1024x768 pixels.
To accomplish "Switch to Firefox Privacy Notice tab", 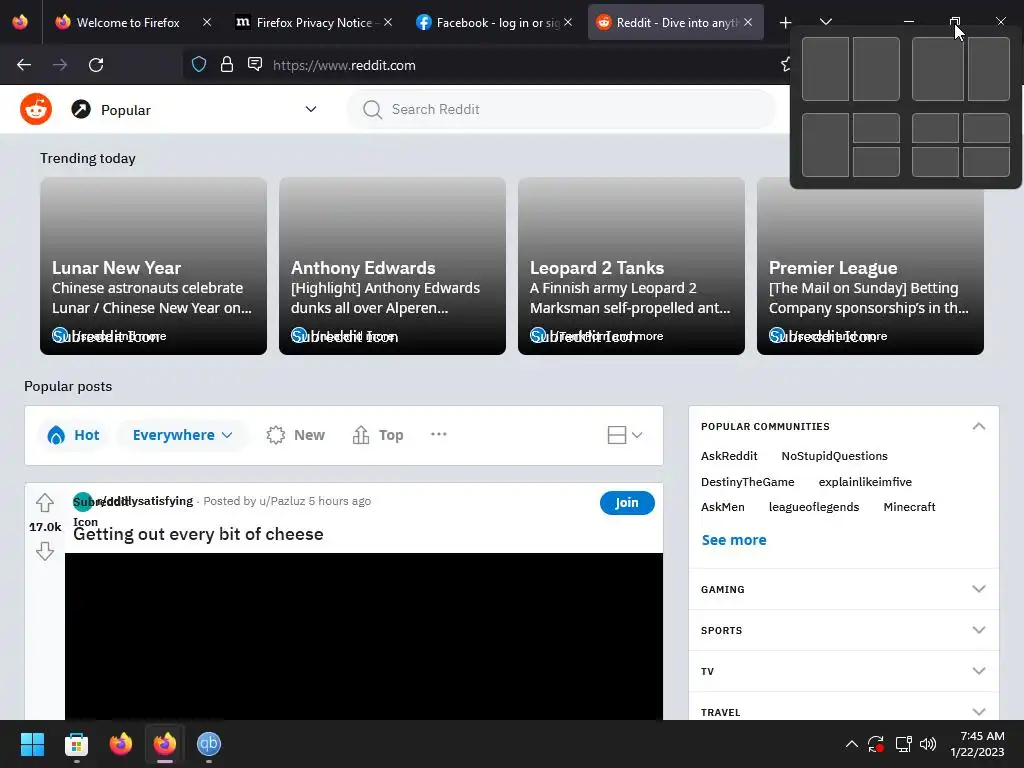I will click(313, 23).
